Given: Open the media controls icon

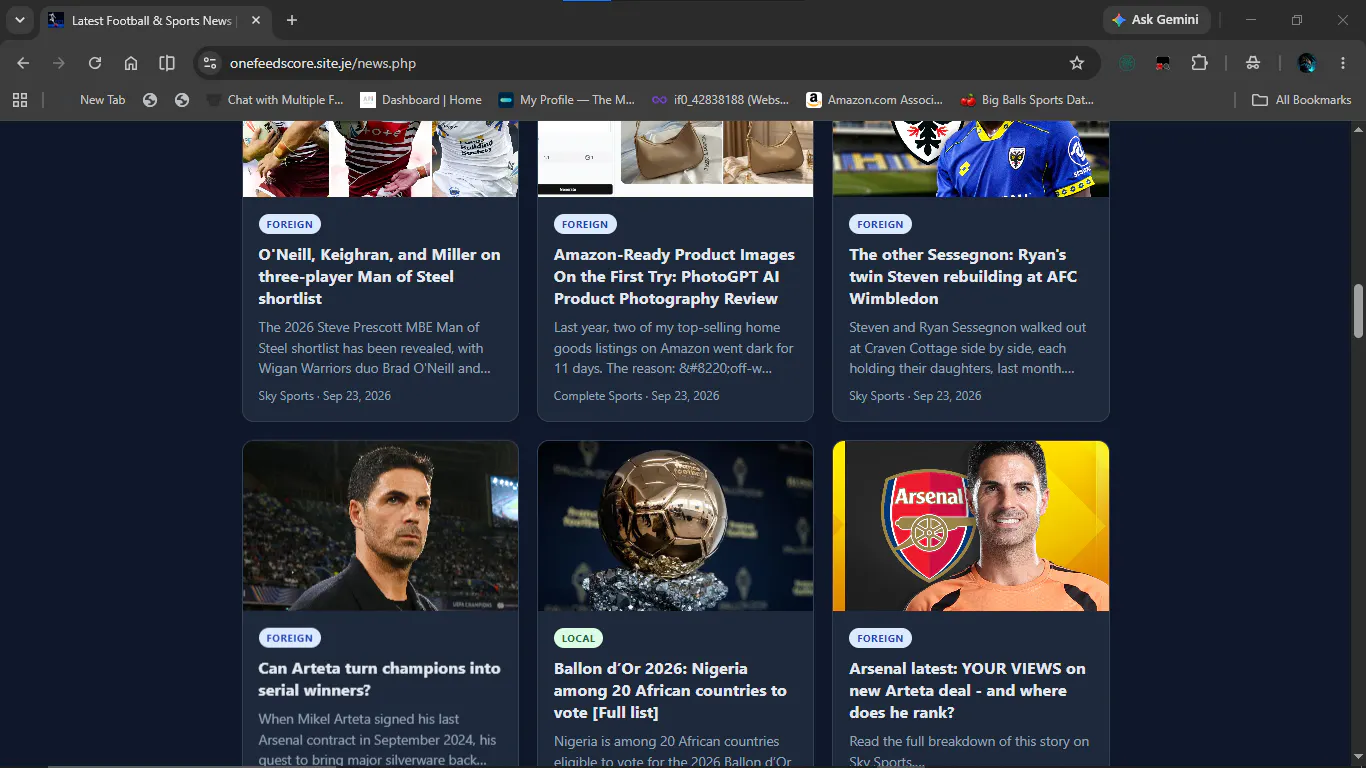Looking at the screenshot, I should [x=1253, y=63].
